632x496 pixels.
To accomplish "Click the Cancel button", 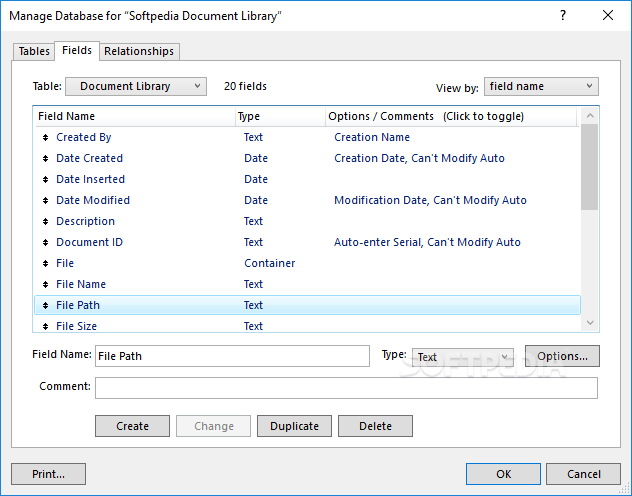I will (x=583, y=474).
